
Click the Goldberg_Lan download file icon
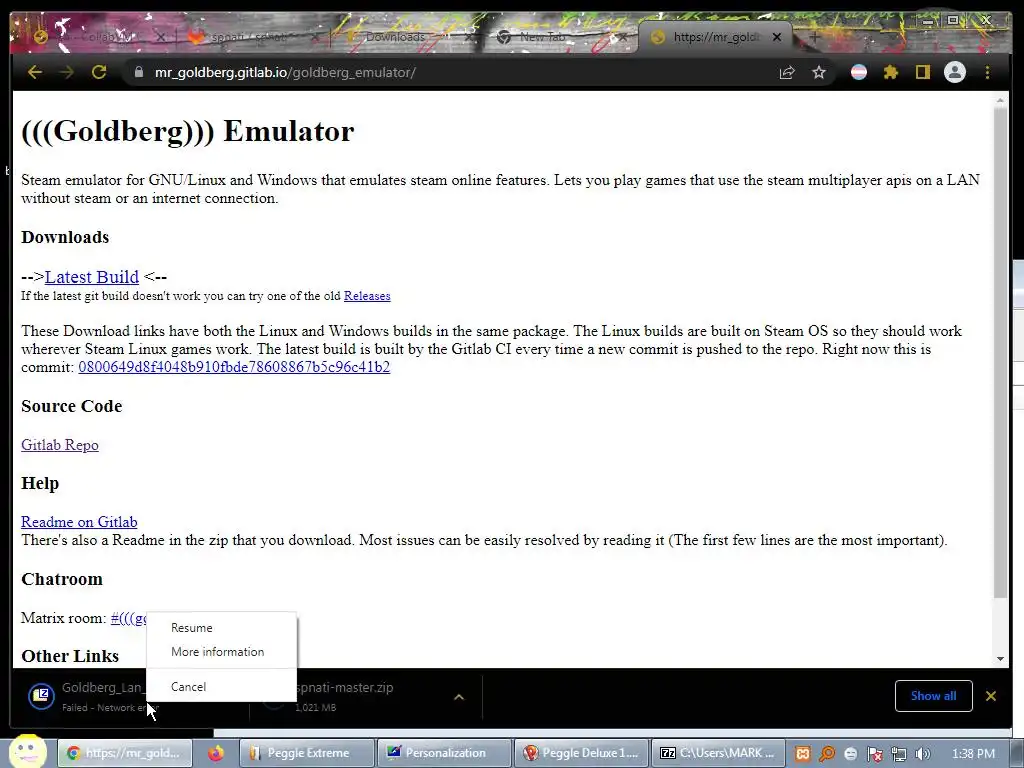(41, 696)
